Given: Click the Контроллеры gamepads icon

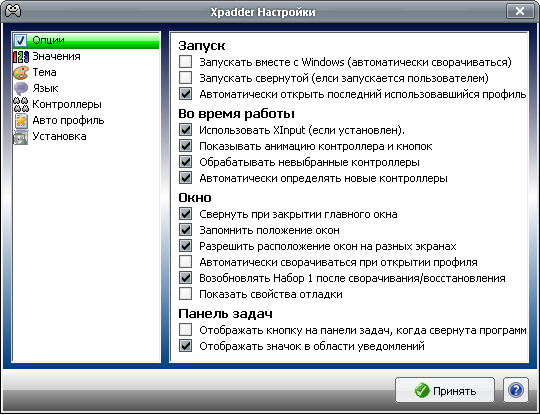Looking at the screenshot, I should point(21,104).
